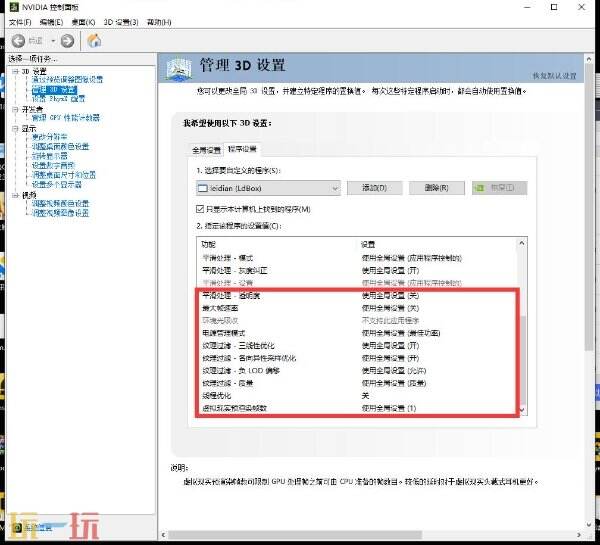Viewport: 600px width, 545px height.
Task: Click the 设置 column header
Action: click(x=368, y=245)
